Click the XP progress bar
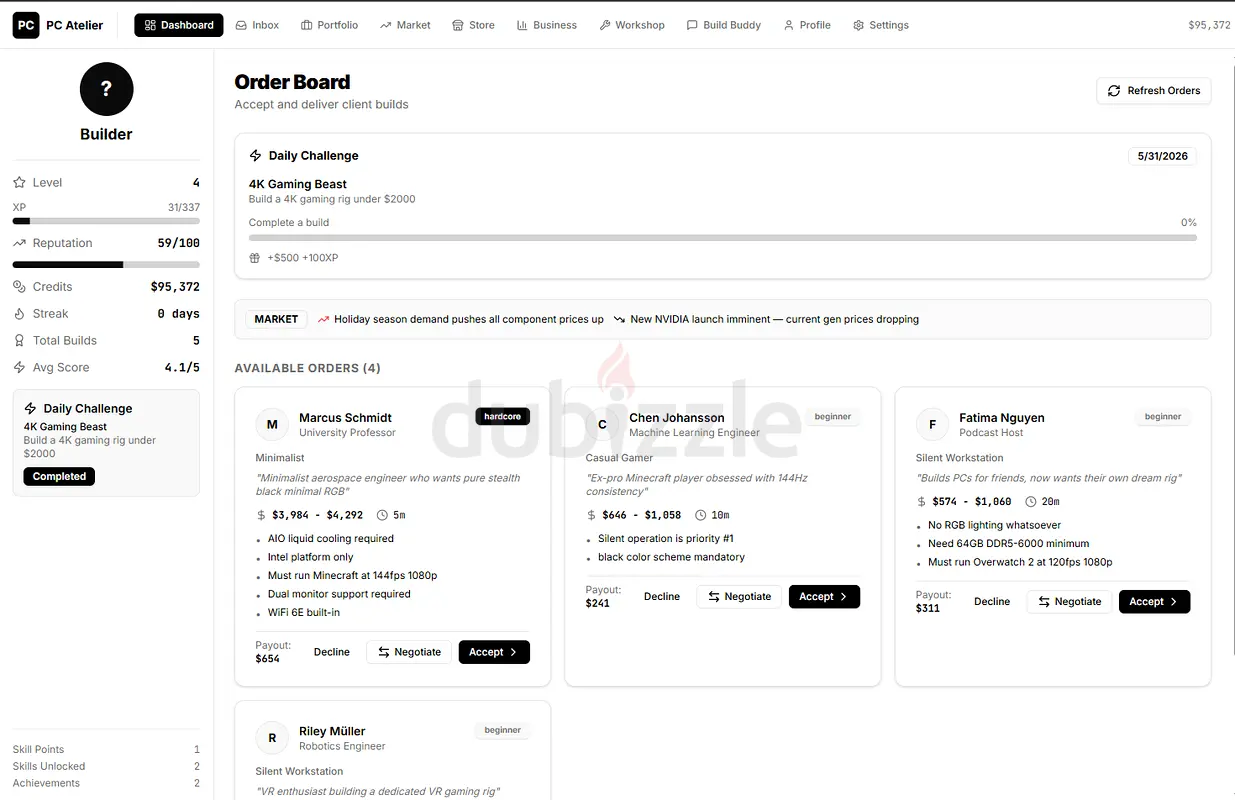The width and height of the screenshot is (1235, 800). [x=106, y=221]
